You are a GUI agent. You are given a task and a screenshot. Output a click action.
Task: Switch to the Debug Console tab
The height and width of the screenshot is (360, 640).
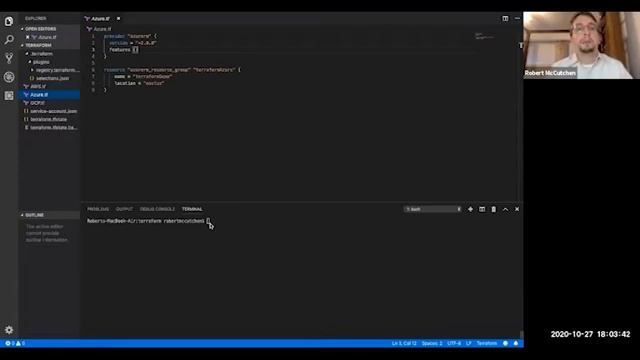click(157, 209)
